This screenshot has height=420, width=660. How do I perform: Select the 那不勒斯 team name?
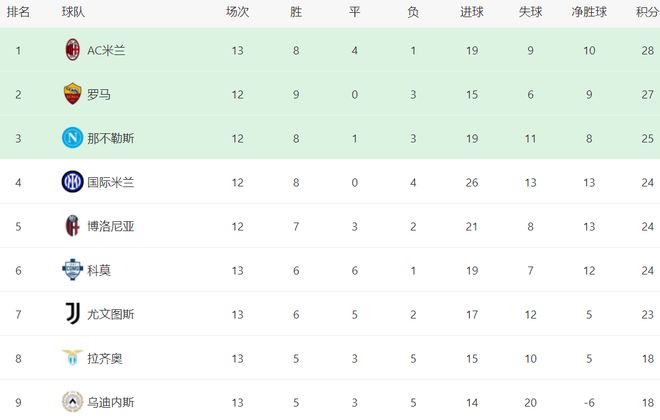(111, 138)
